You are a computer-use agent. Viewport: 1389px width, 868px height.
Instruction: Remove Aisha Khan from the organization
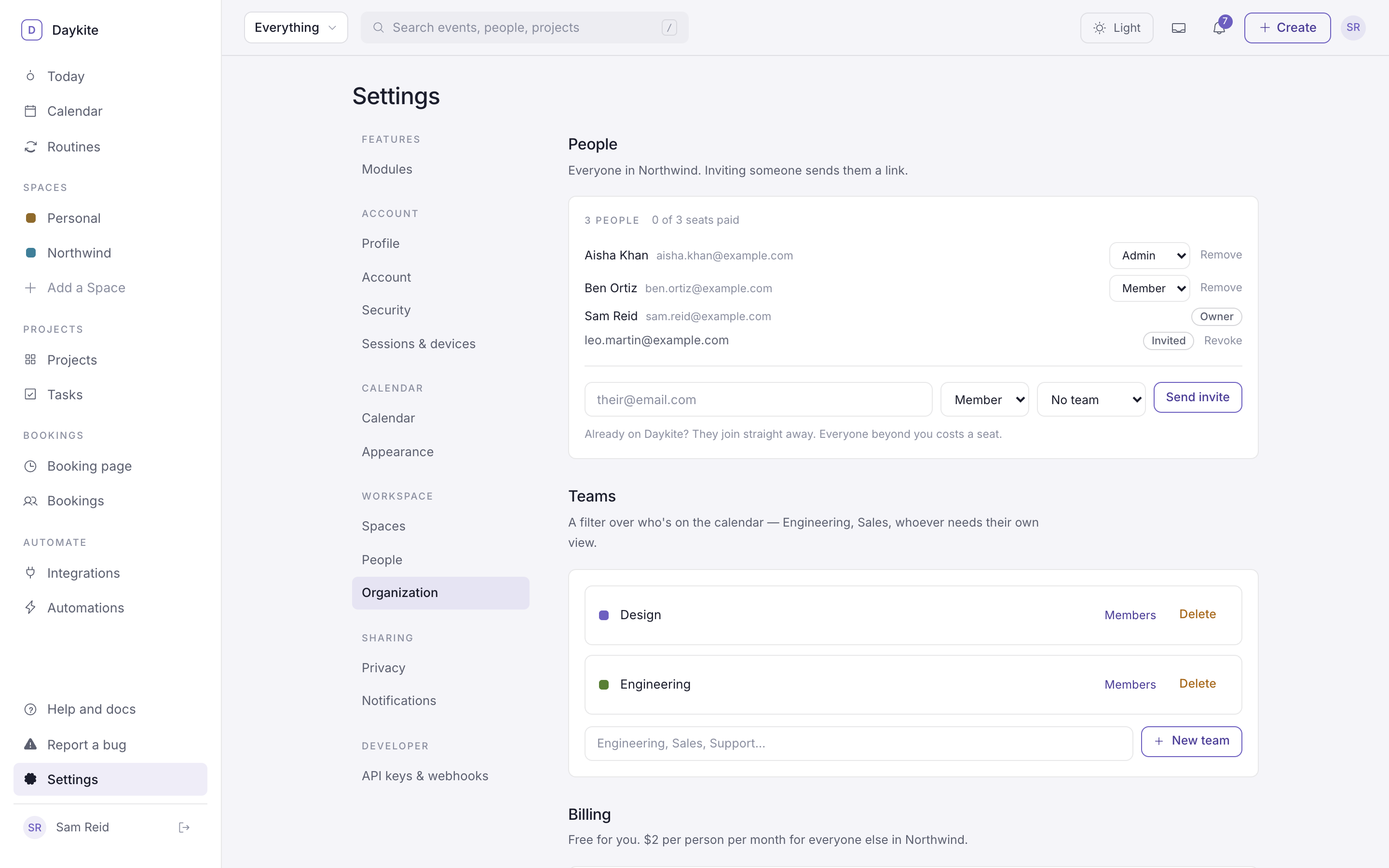(1221, 255)
